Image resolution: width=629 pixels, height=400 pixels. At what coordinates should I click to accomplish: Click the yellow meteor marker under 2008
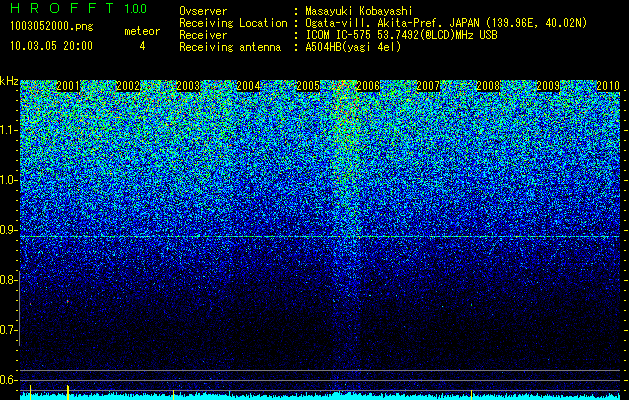471,395
